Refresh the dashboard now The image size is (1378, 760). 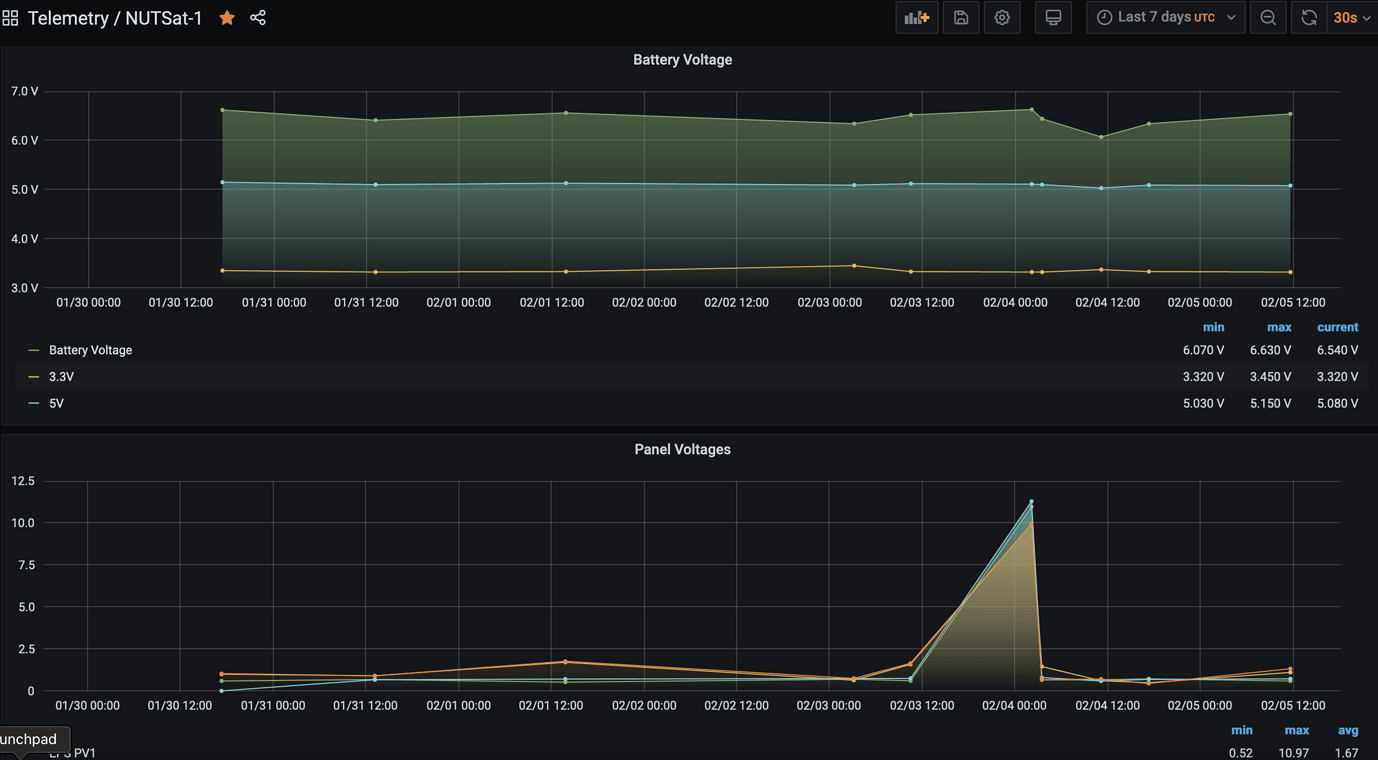click(1308, 18)
